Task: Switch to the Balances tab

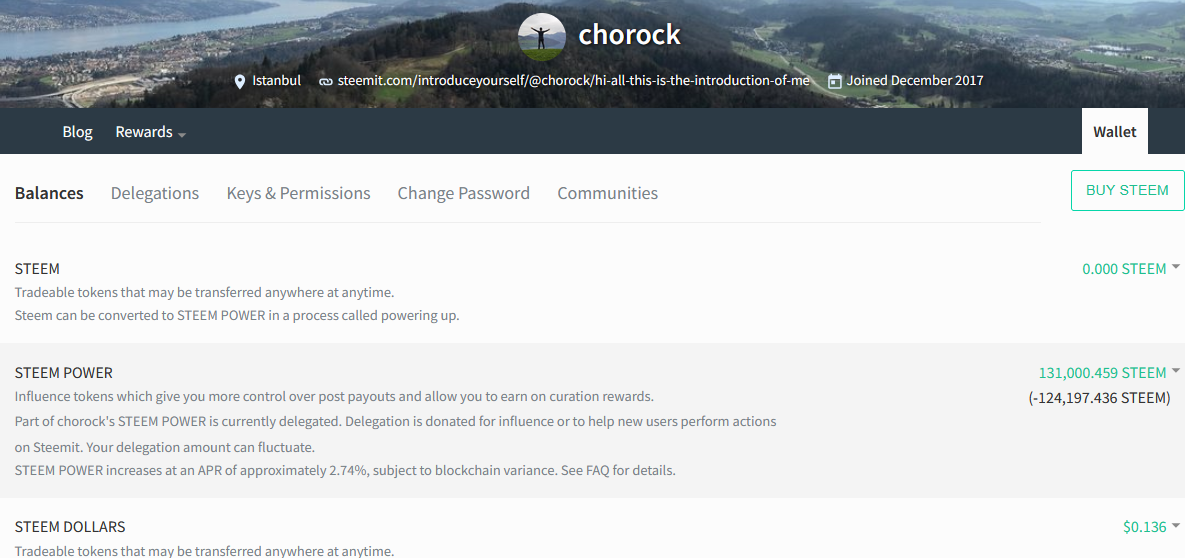Action: point(49,193)
